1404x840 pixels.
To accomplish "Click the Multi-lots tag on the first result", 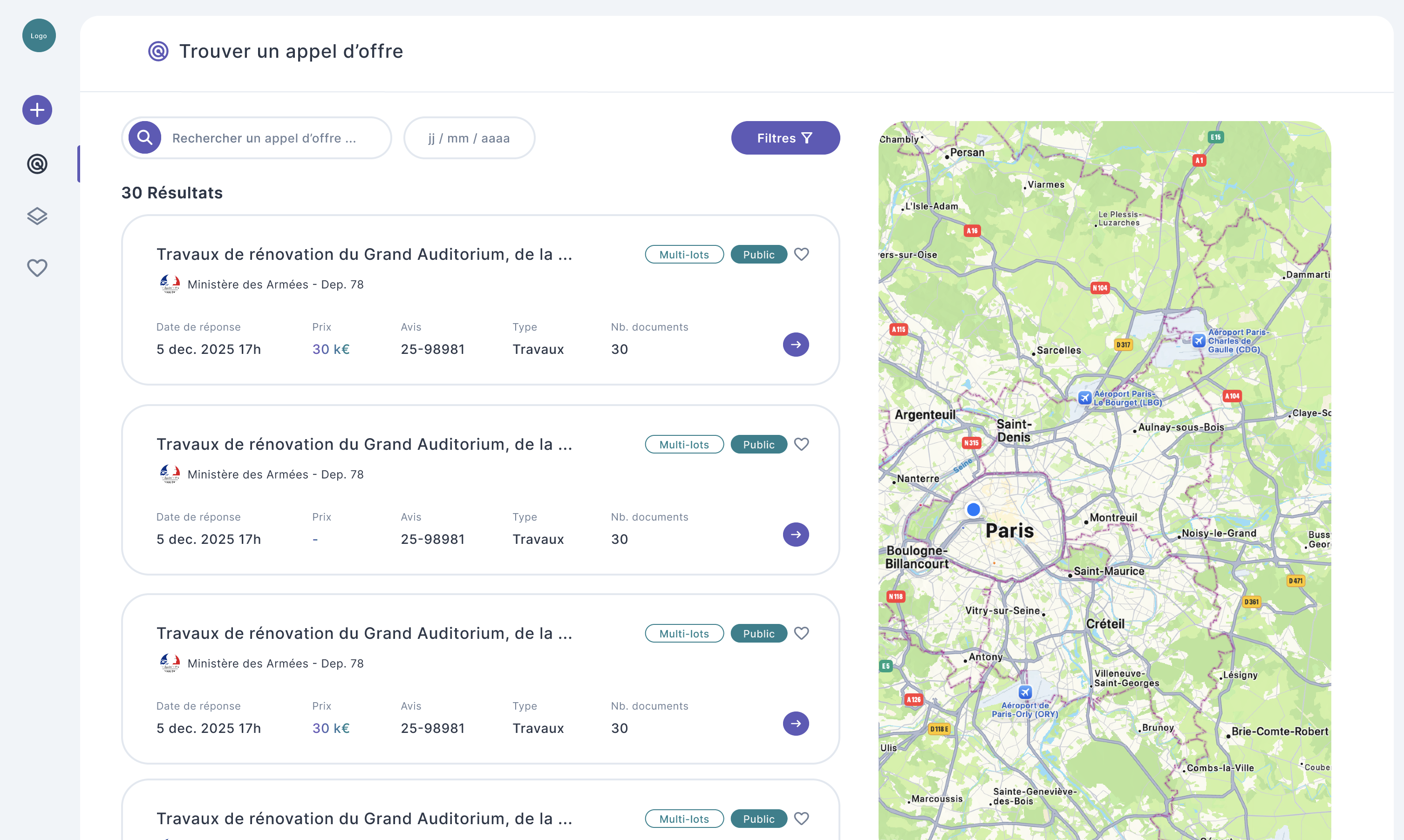I will pos(684,255).
